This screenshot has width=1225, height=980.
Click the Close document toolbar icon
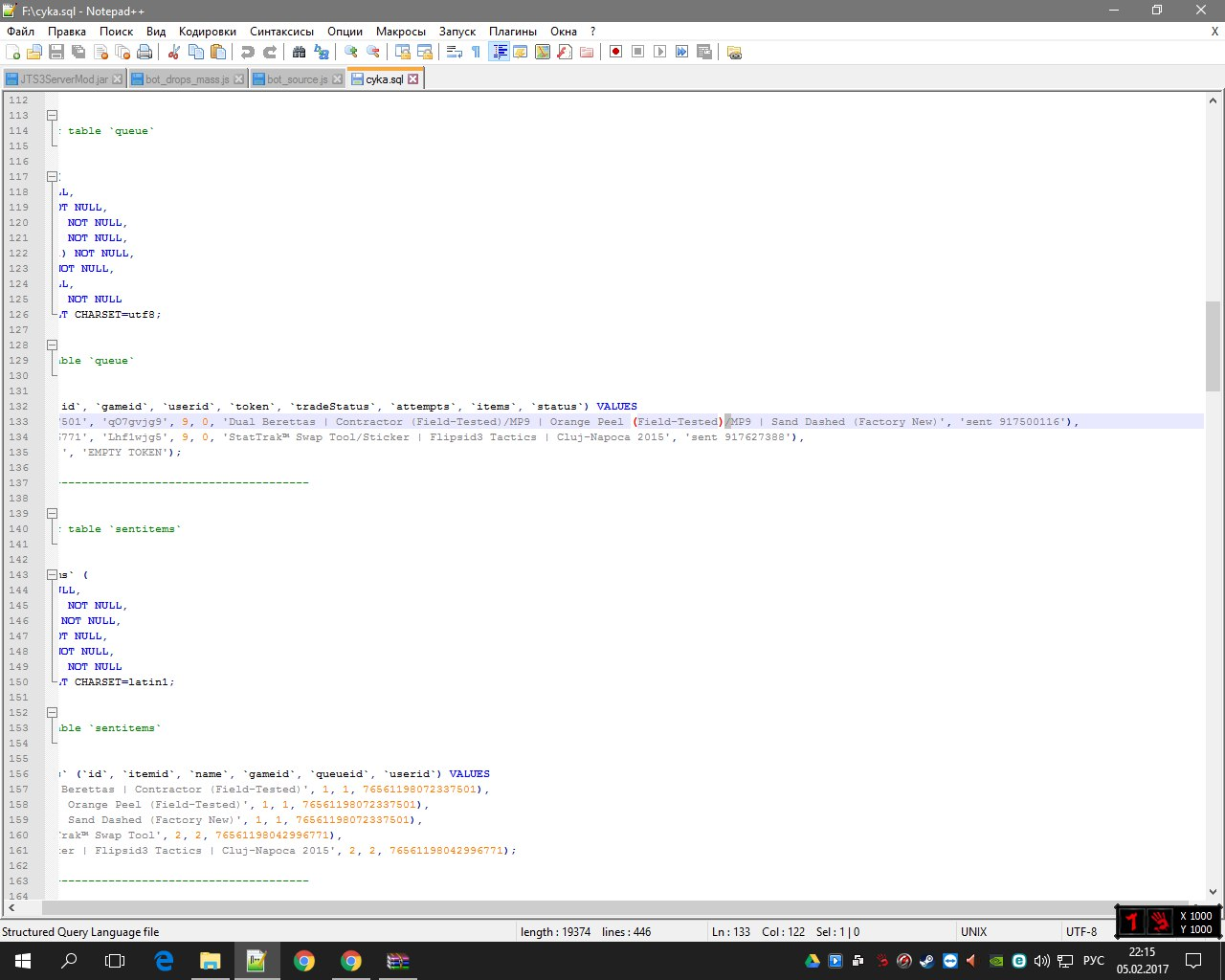[x=100, y=52]
